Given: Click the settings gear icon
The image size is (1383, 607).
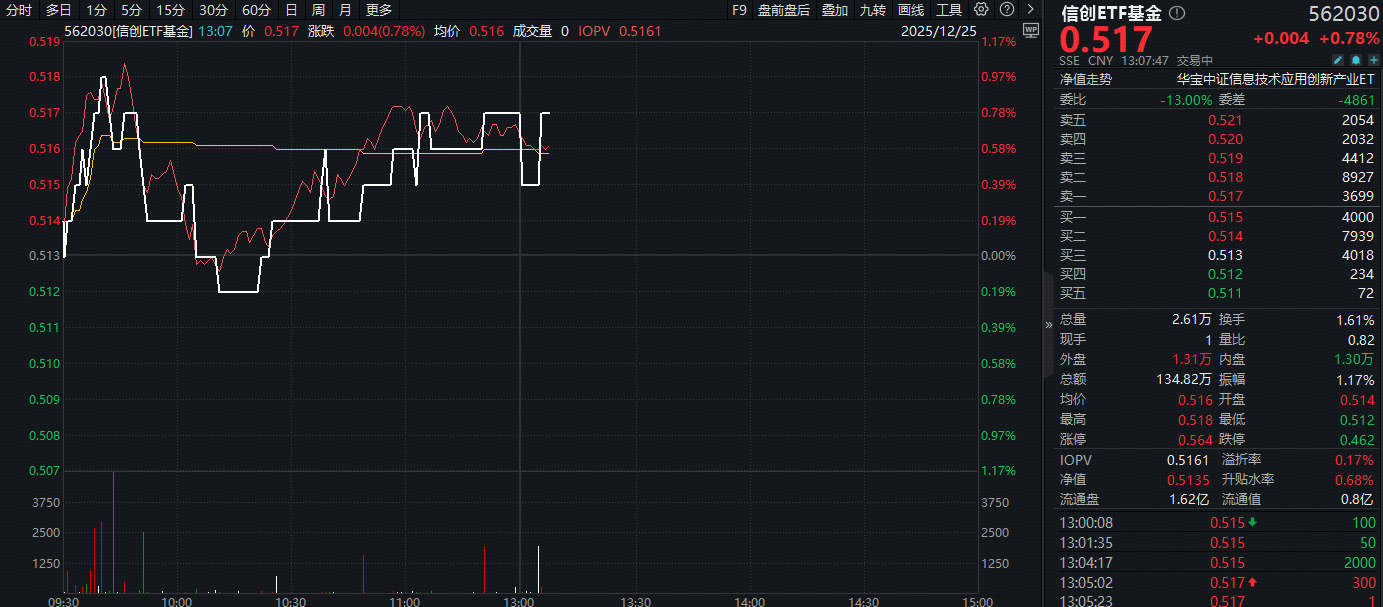Looking at the screenshot, I should tap(981, 10).
